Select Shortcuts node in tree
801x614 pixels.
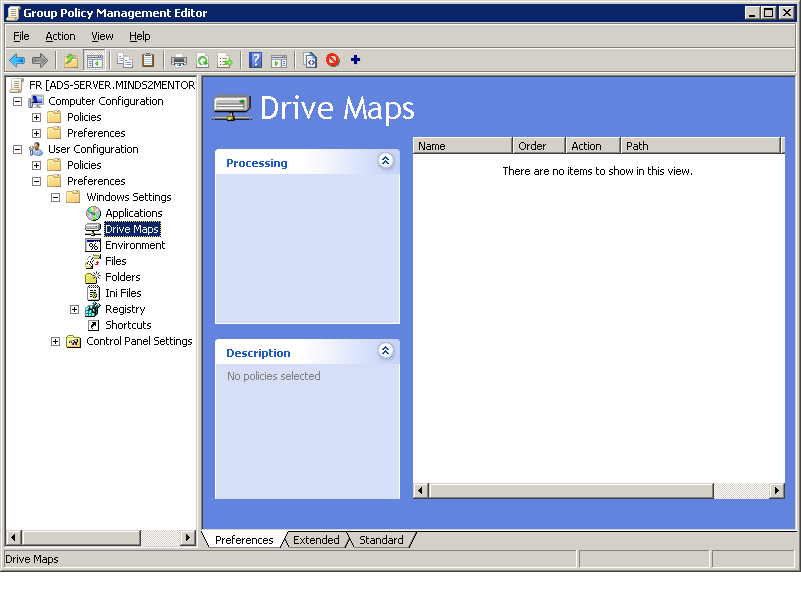128,325
